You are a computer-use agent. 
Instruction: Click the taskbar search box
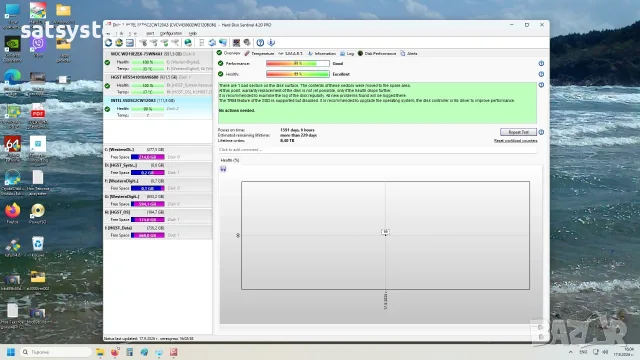click(56, 352)
